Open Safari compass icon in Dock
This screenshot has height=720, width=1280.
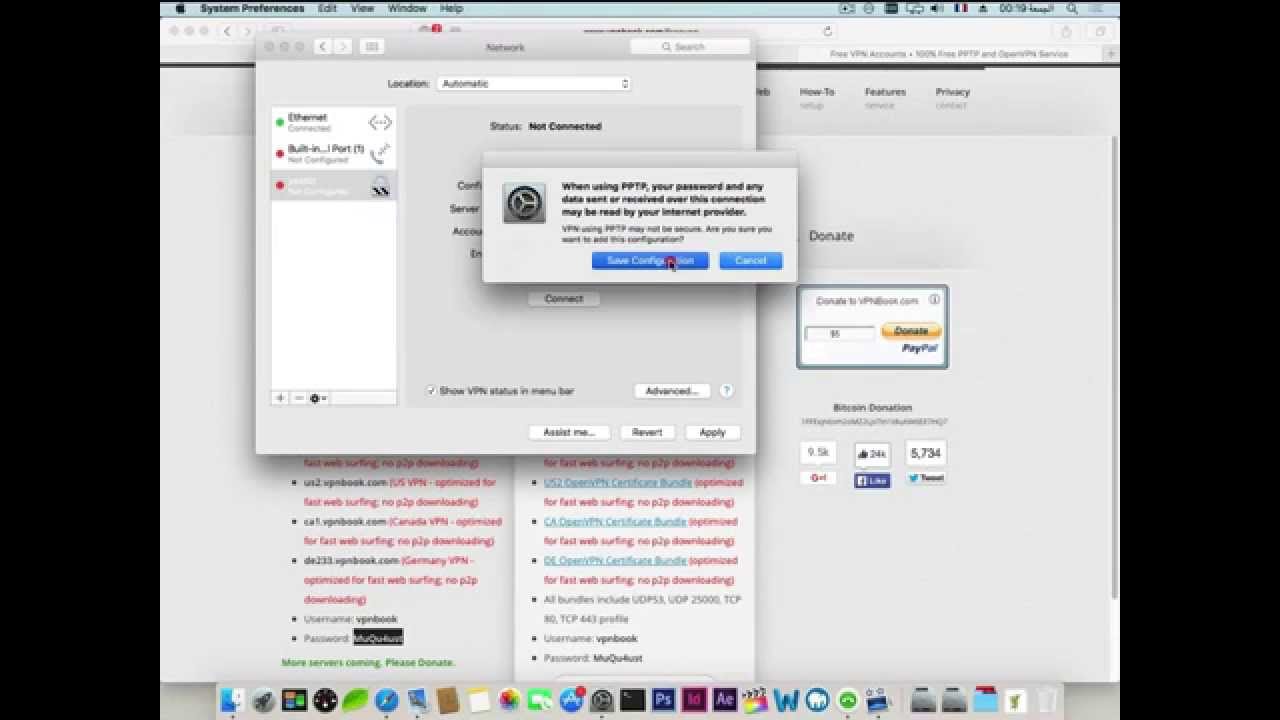point(386,700)
